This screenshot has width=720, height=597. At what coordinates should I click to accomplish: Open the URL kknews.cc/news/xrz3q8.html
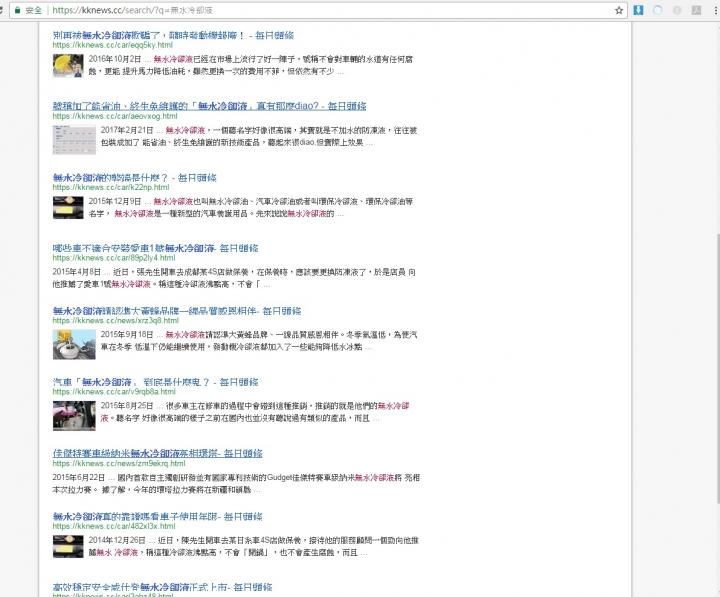click(115, 321)
